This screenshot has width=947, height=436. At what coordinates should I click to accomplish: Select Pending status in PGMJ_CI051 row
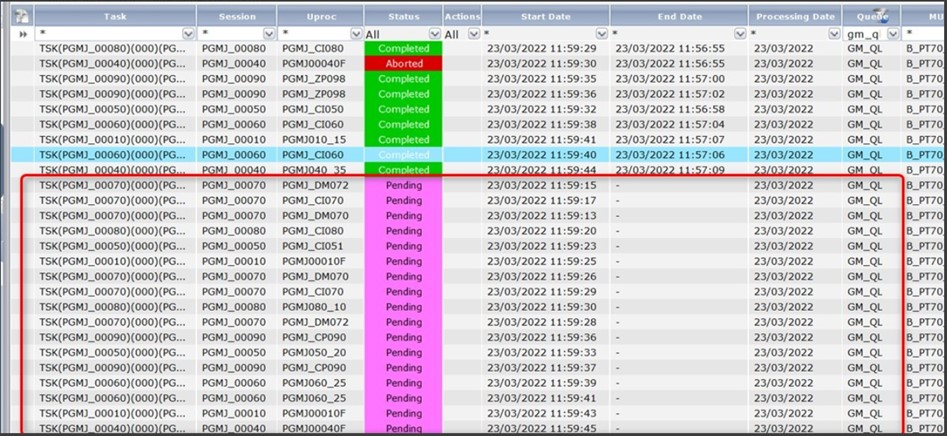[403, 246]
